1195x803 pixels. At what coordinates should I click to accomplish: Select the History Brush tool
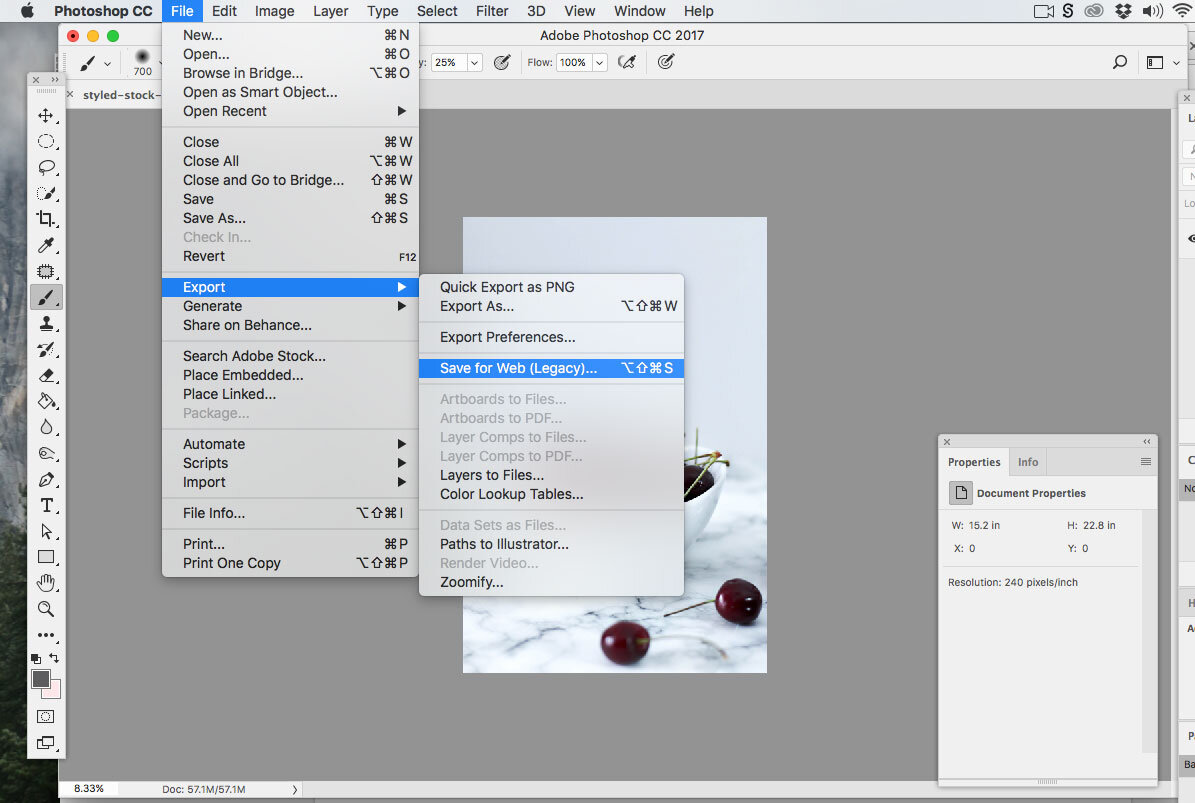tap(46, 350)
